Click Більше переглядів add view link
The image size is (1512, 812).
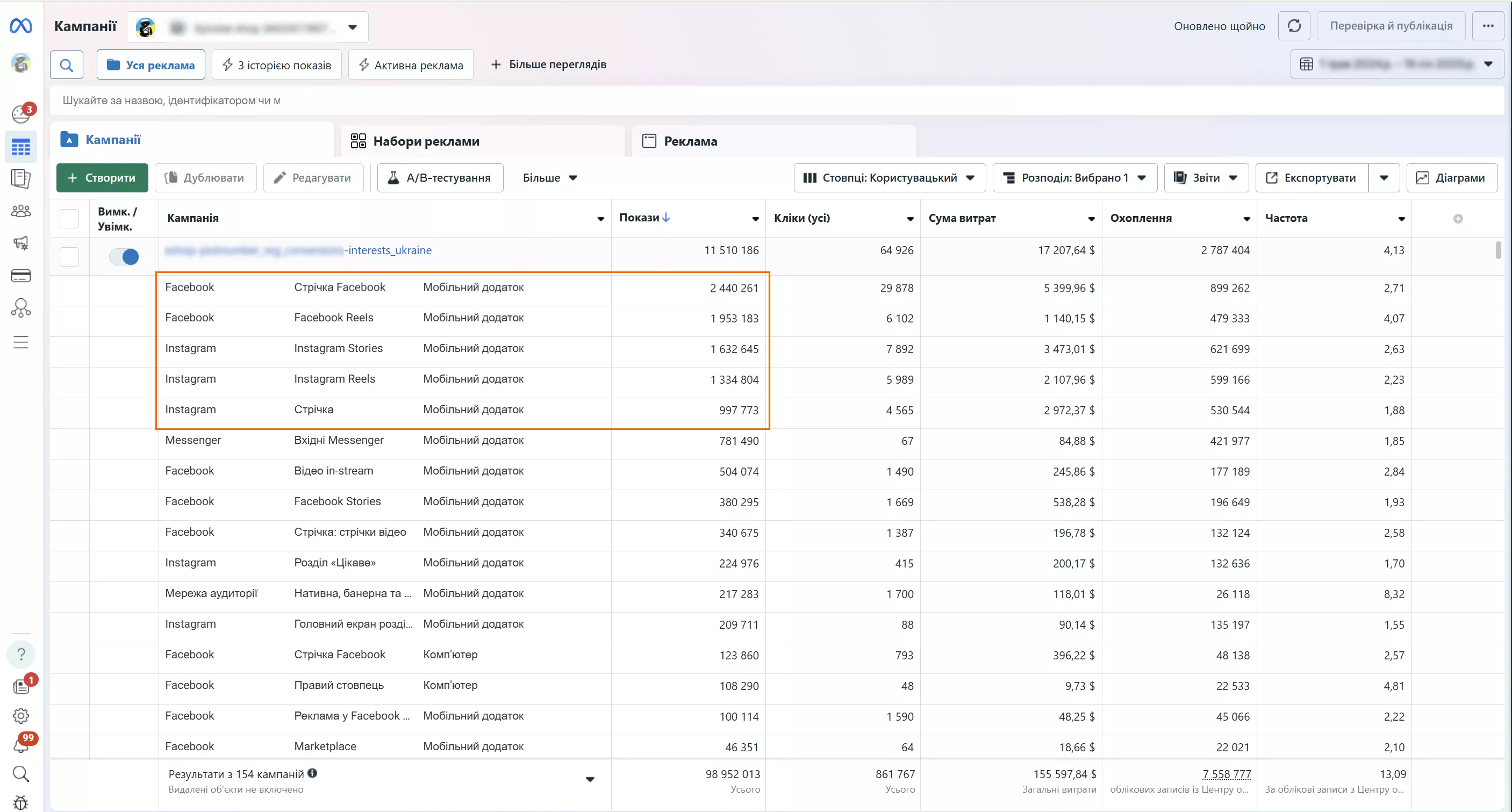point(548,64)
